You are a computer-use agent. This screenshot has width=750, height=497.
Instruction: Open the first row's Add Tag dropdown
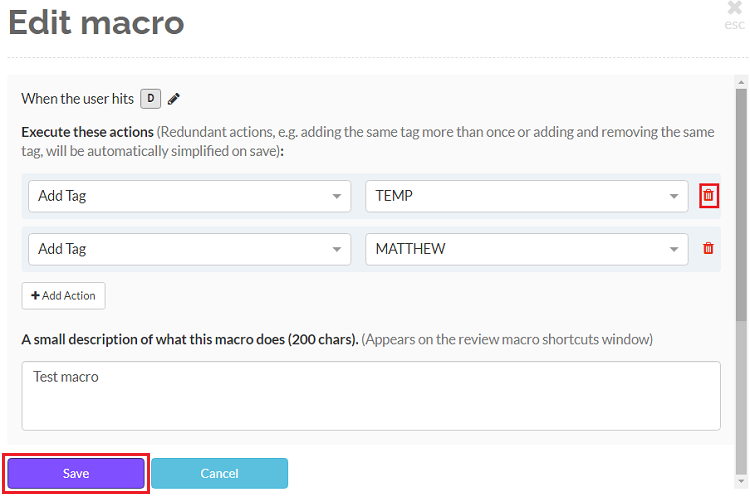189,196
